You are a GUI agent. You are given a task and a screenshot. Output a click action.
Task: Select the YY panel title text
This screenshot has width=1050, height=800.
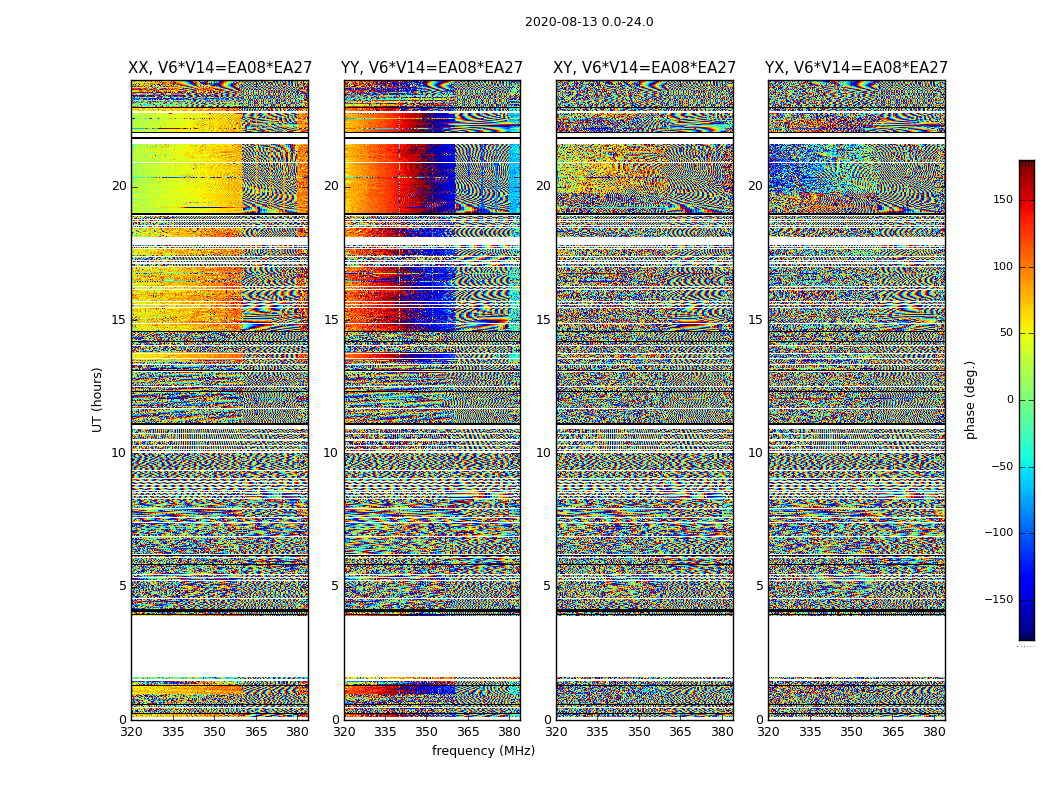[x=432, y=68]
